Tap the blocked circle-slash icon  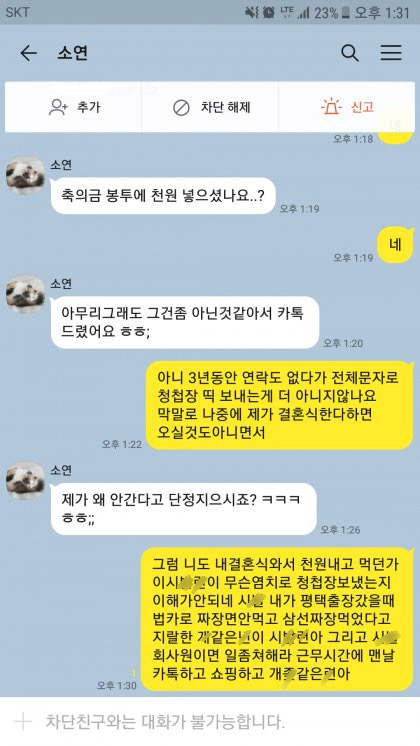181,108
